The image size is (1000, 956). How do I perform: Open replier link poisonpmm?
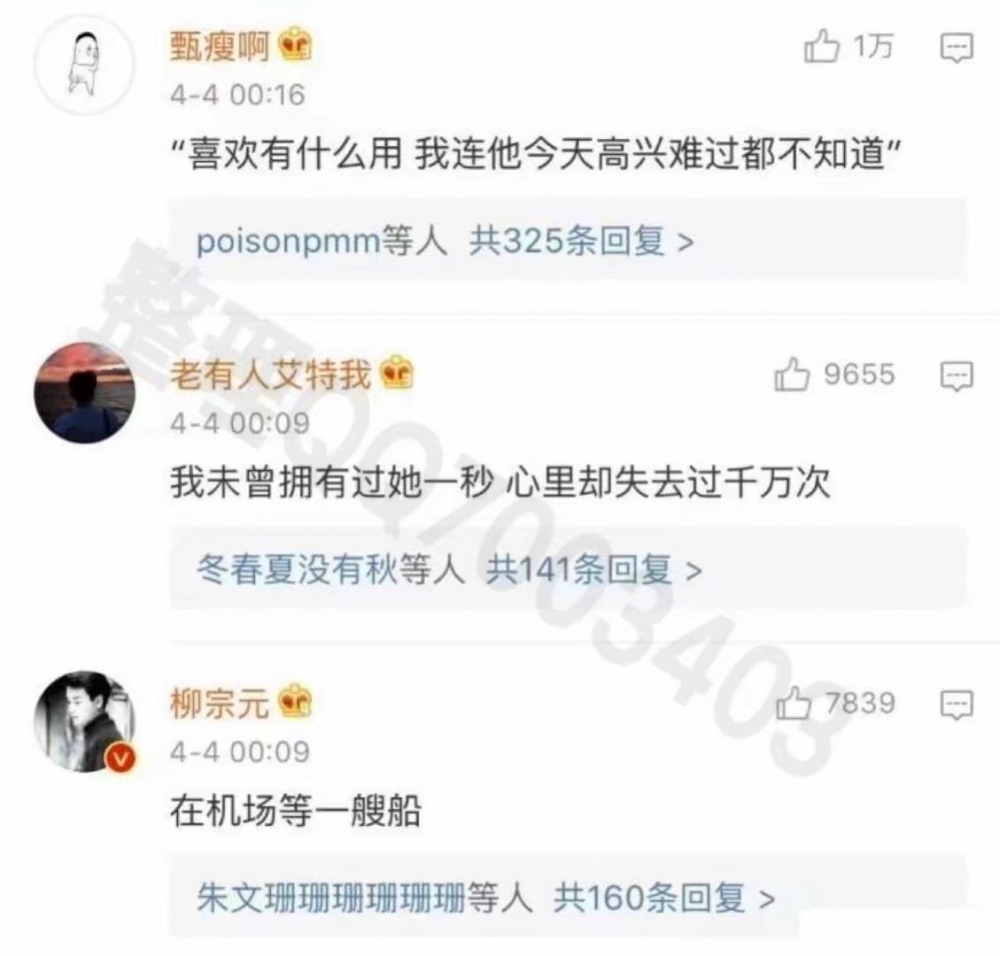[288, 242]
